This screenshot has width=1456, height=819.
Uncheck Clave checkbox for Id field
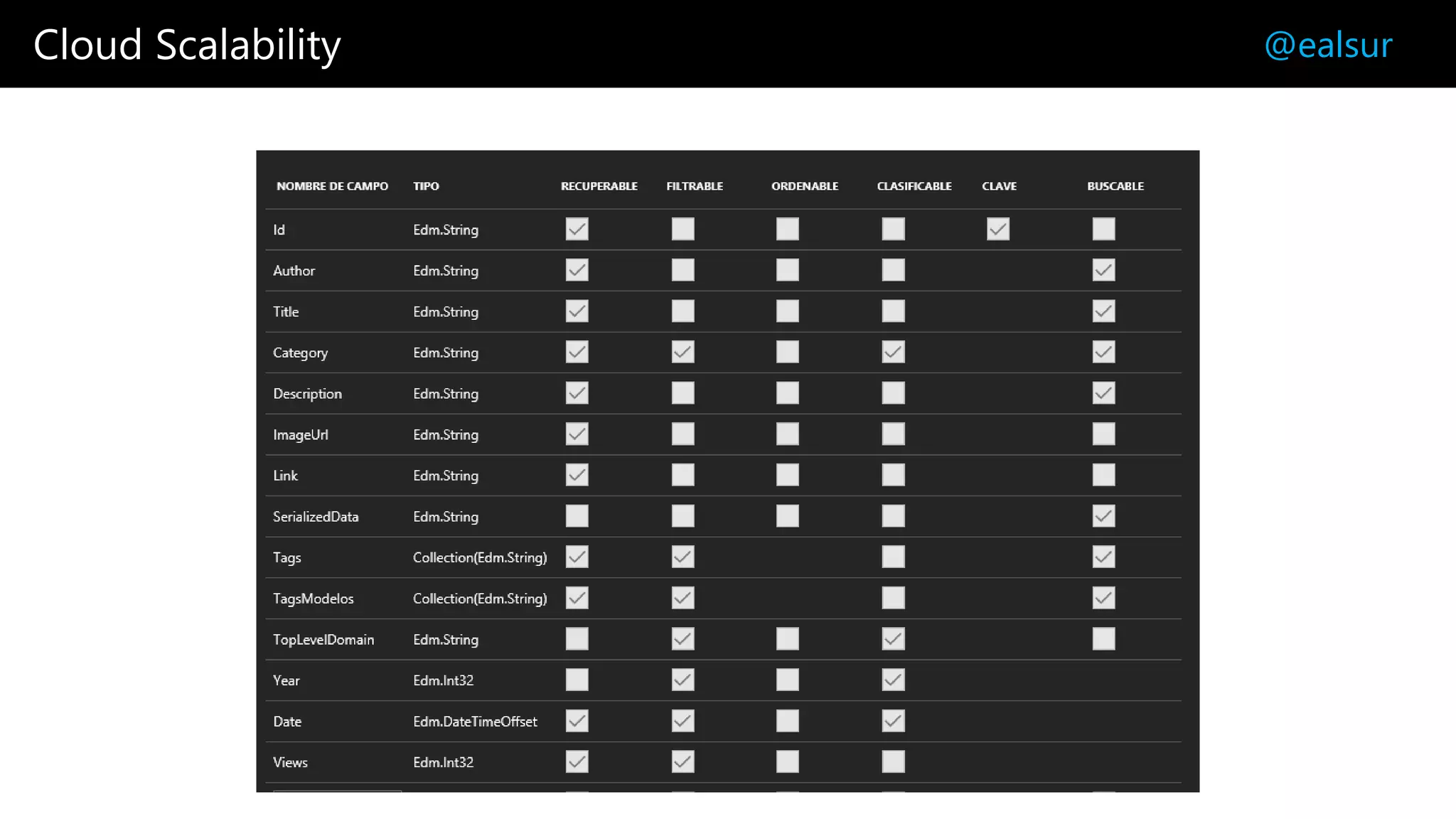pyautogui.click(x=997, y=229)
